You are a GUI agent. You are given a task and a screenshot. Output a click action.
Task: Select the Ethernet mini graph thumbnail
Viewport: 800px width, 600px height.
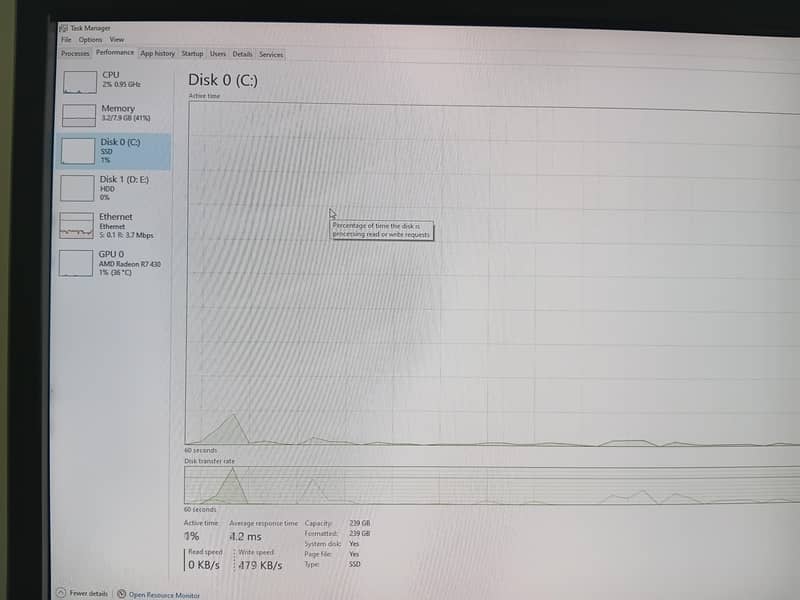[x=77, y=226]
